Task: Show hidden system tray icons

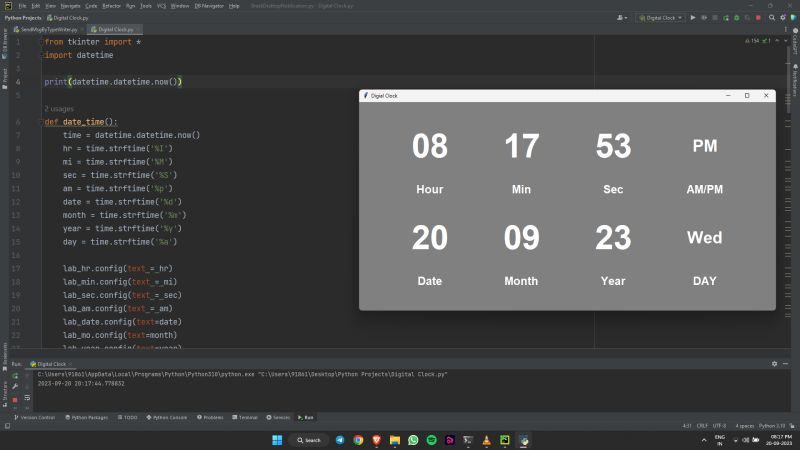Action: tap(704, 440)
